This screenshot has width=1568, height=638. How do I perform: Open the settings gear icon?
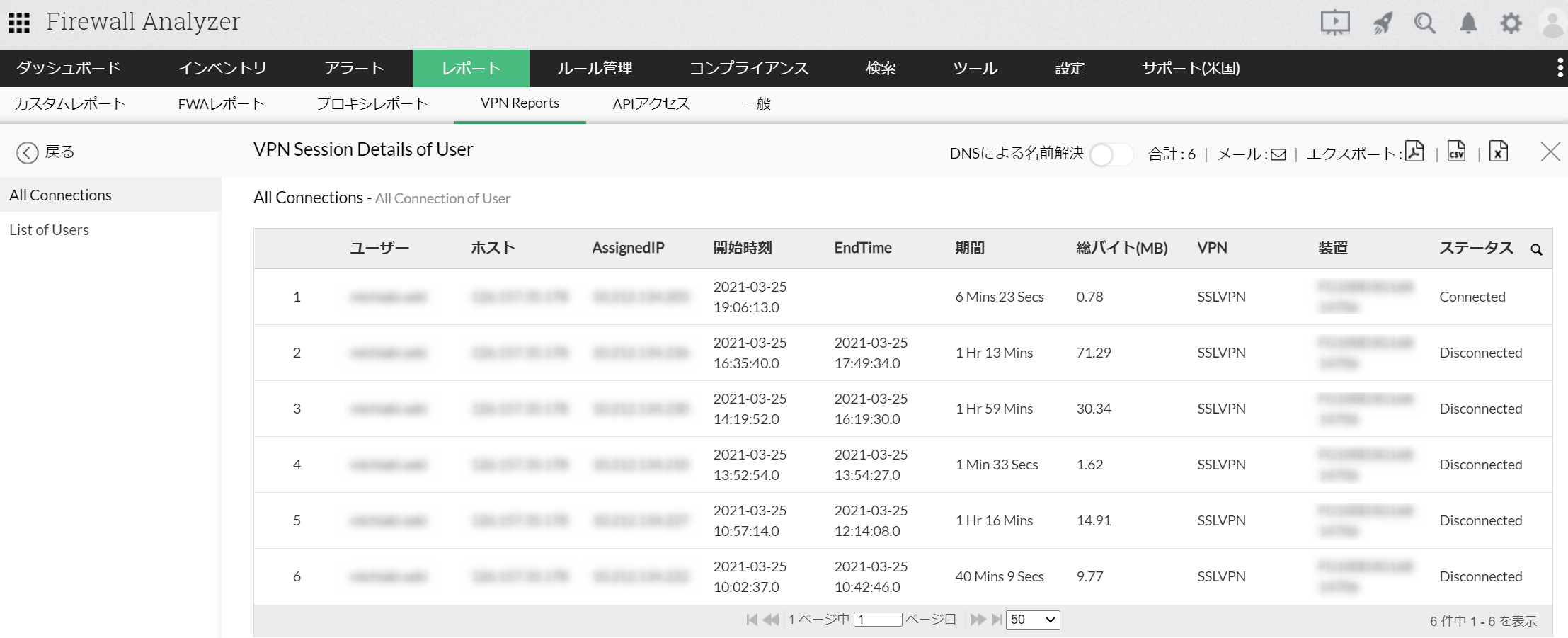[1511, 23]
